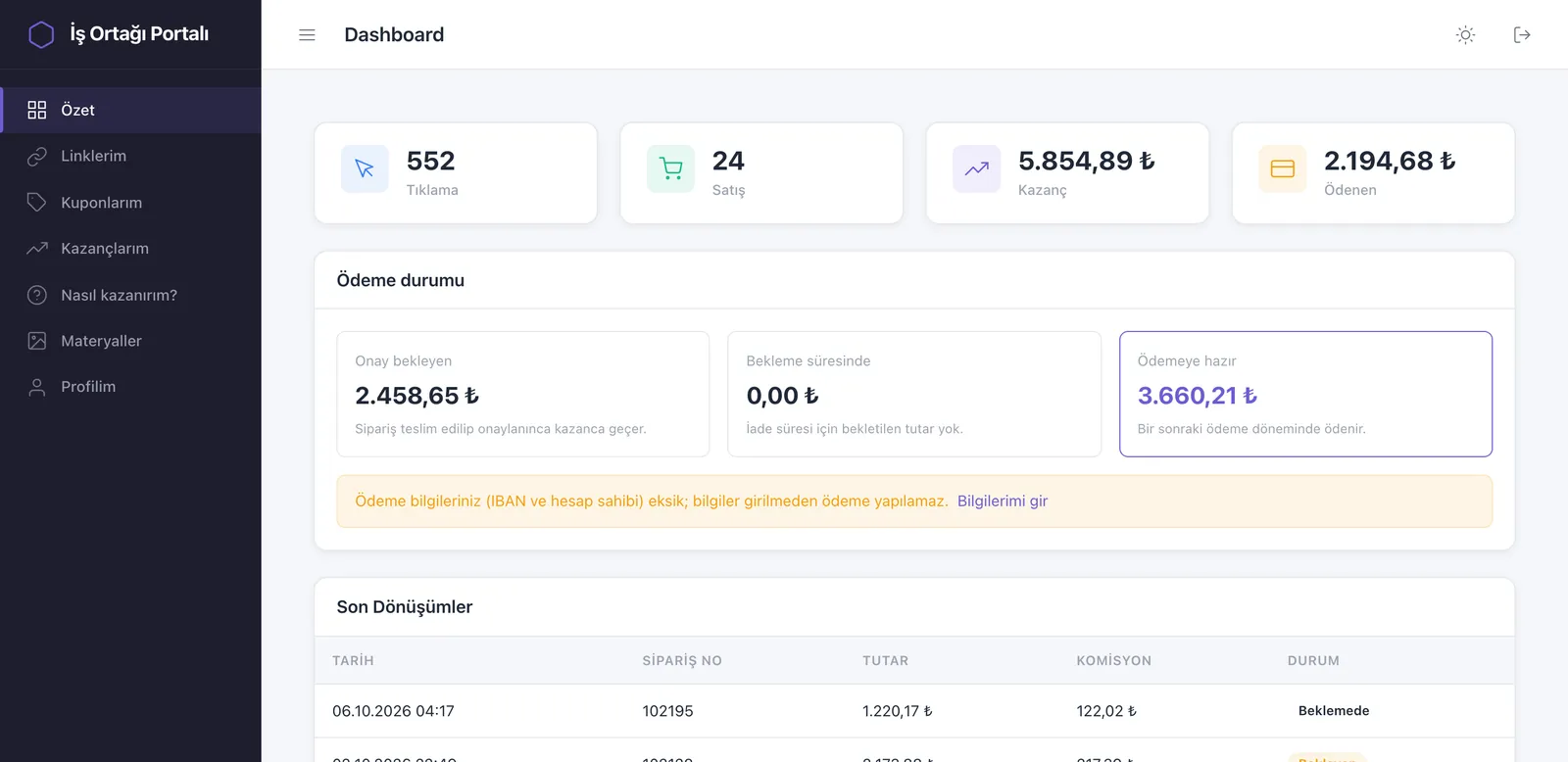
Task: Click the Satış shopping cart icon
Action: pos(670,168)
